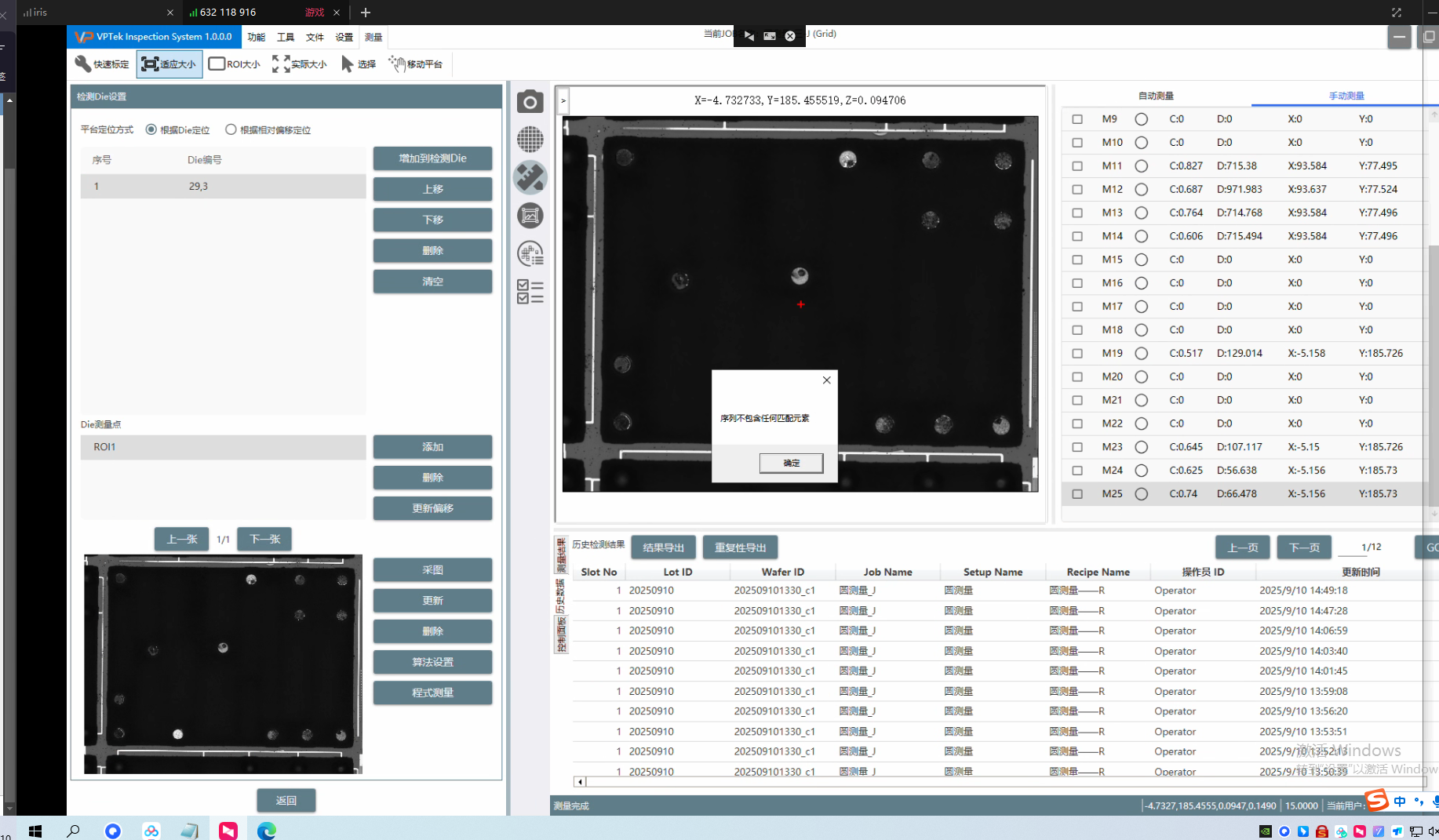Click the Die thumbnail preview image
The width and height of the screenshot is (1439, 840).
(224, 664)
